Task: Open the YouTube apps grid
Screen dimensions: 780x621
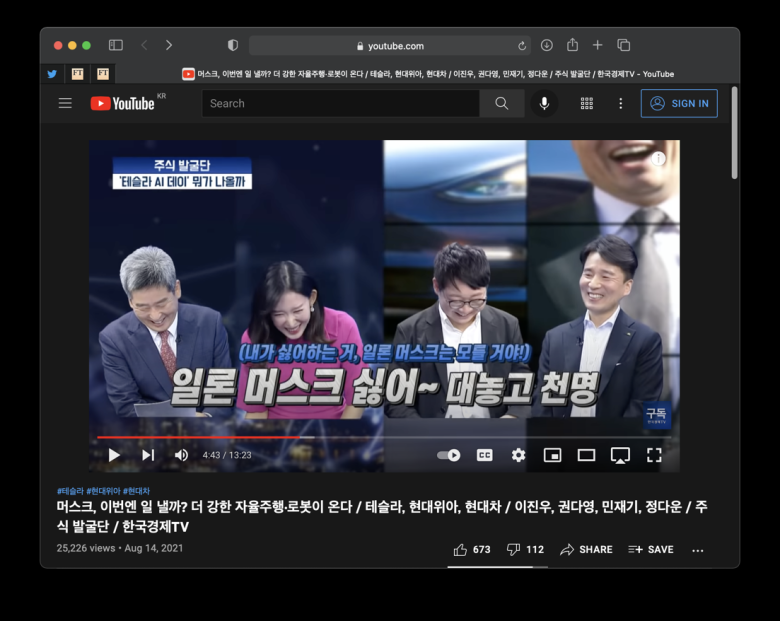Action: pyautogui.click(x=586, y=103)
